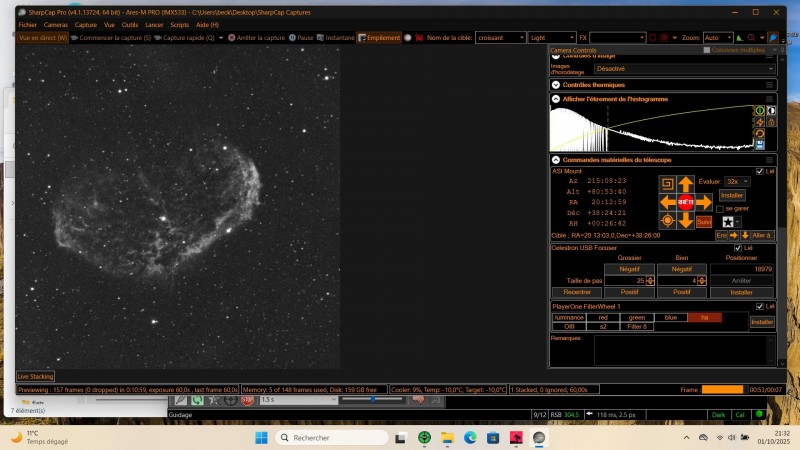Open the Light frame type dropdown
The height and width of the screenshot is (450, 800).
552,38
